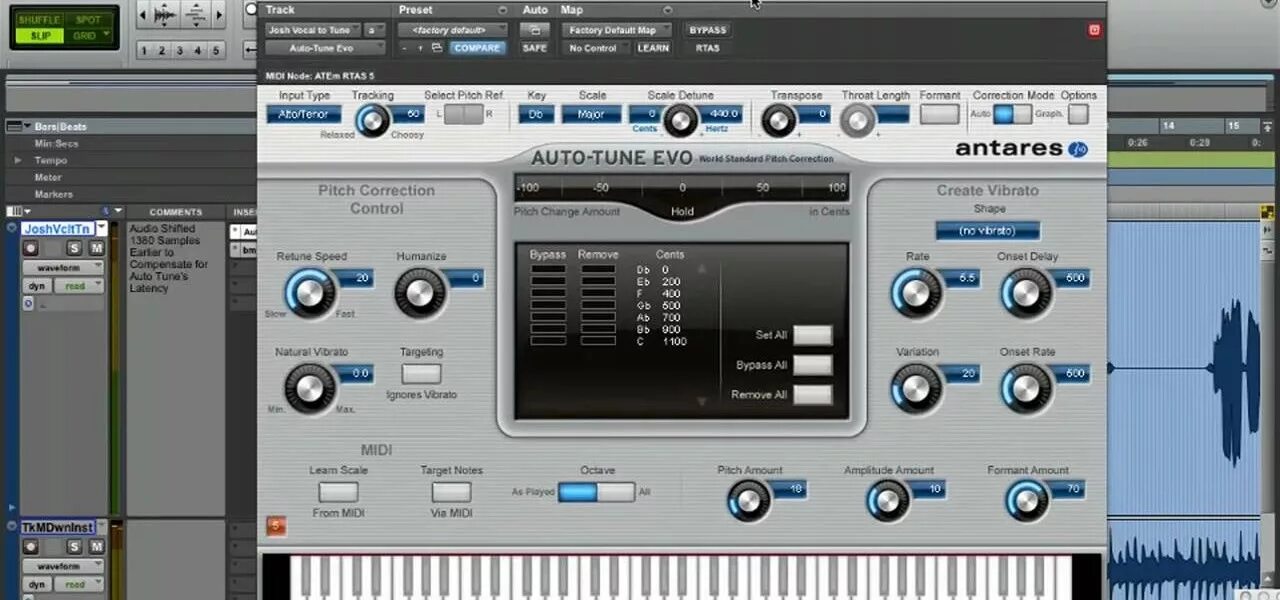Viewport: 1280px width, 600px height.
Task: Toggle the SAFE automation button
Action: pyautogui.click(x=535, y=48)
